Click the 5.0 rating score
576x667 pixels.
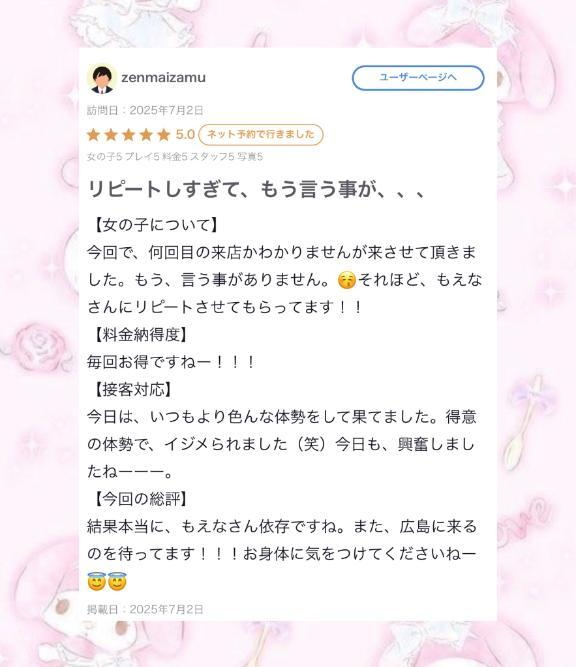185,135
